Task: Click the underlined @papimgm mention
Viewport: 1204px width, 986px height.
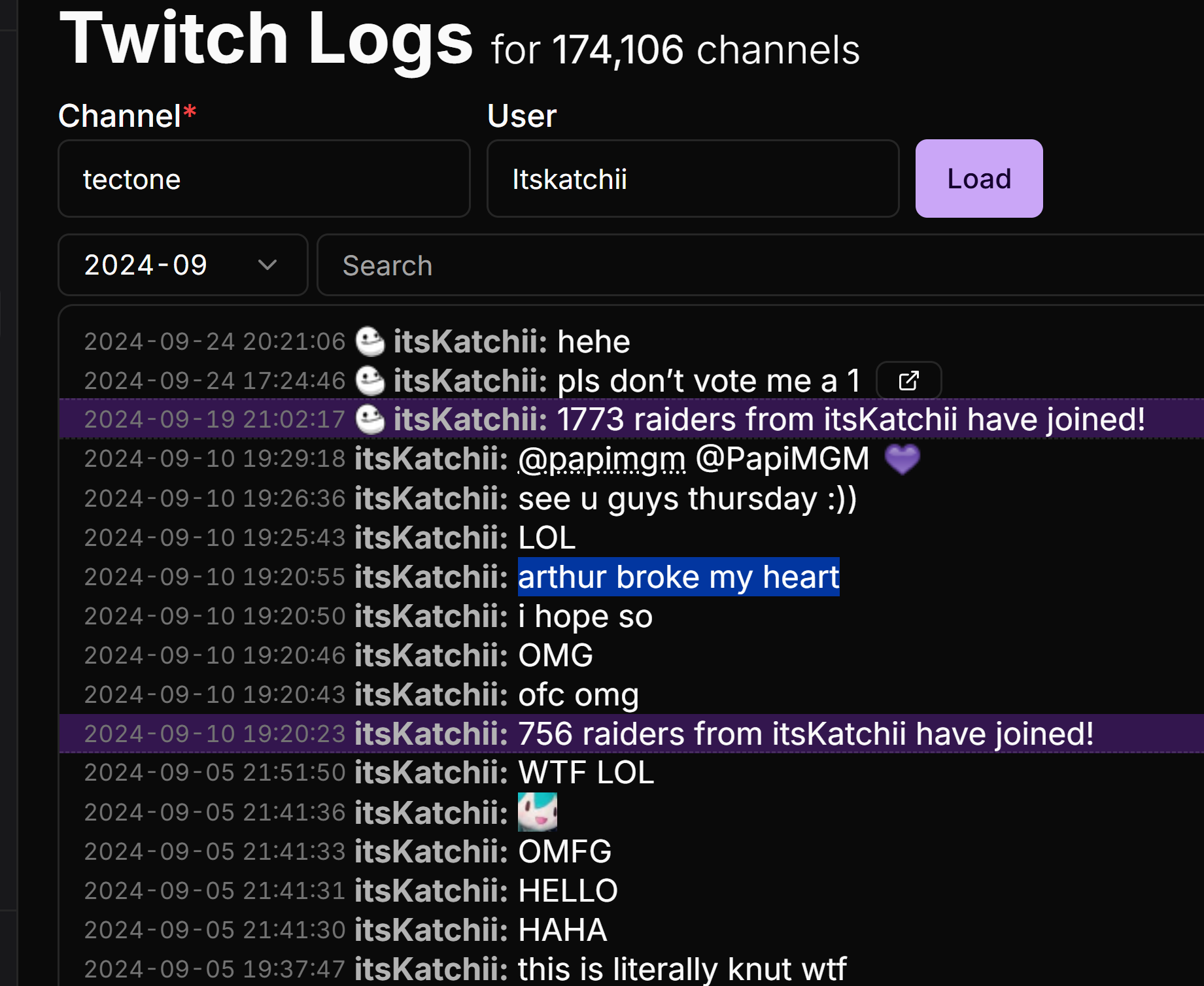Action: tap(602, 459)
